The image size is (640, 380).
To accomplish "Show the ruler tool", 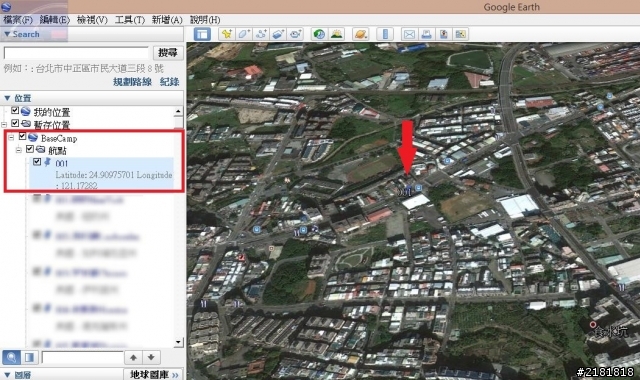I will (385, 34).
